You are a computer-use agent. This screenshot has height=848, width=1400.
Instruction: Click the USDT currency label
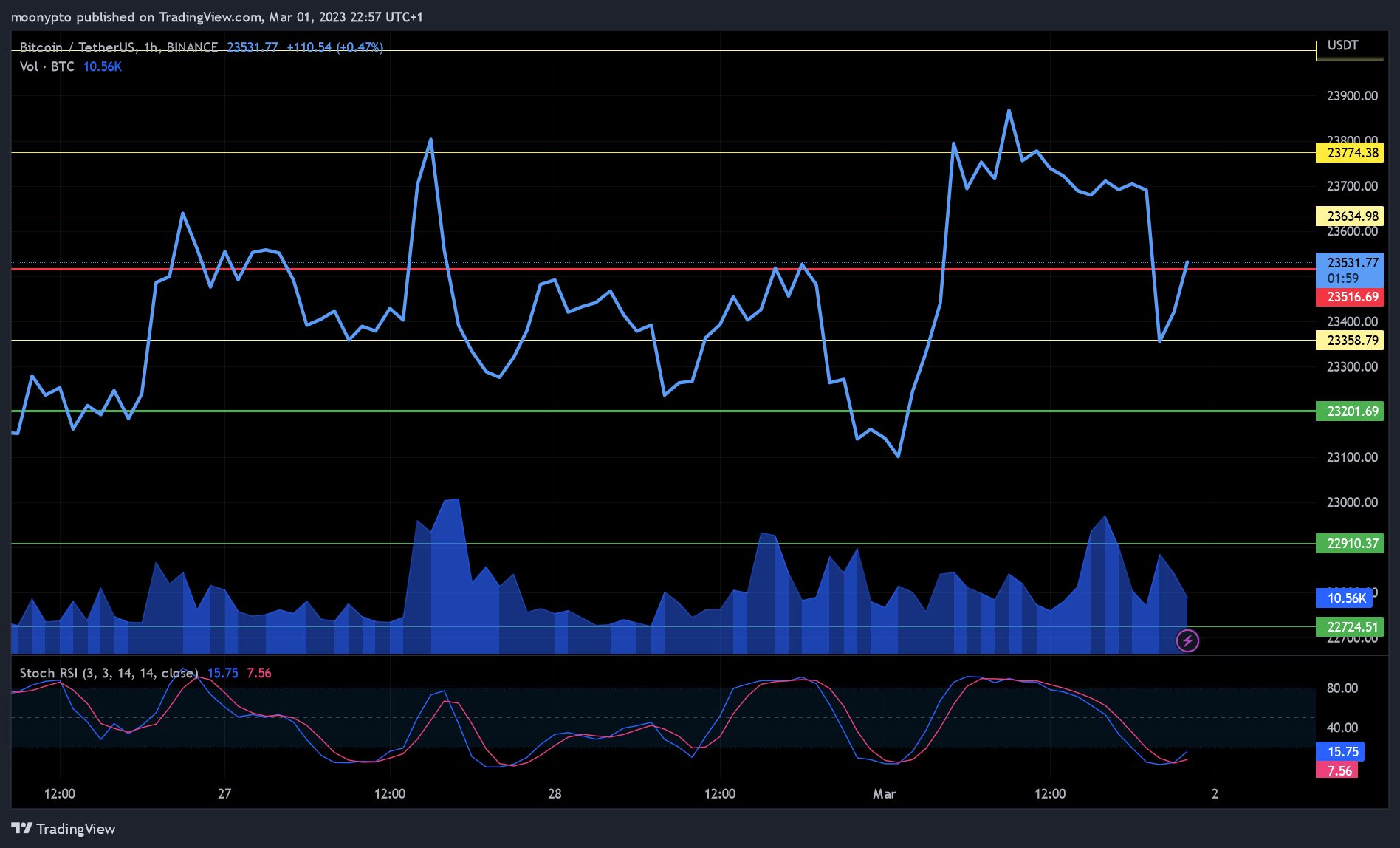pos(1342,45)
